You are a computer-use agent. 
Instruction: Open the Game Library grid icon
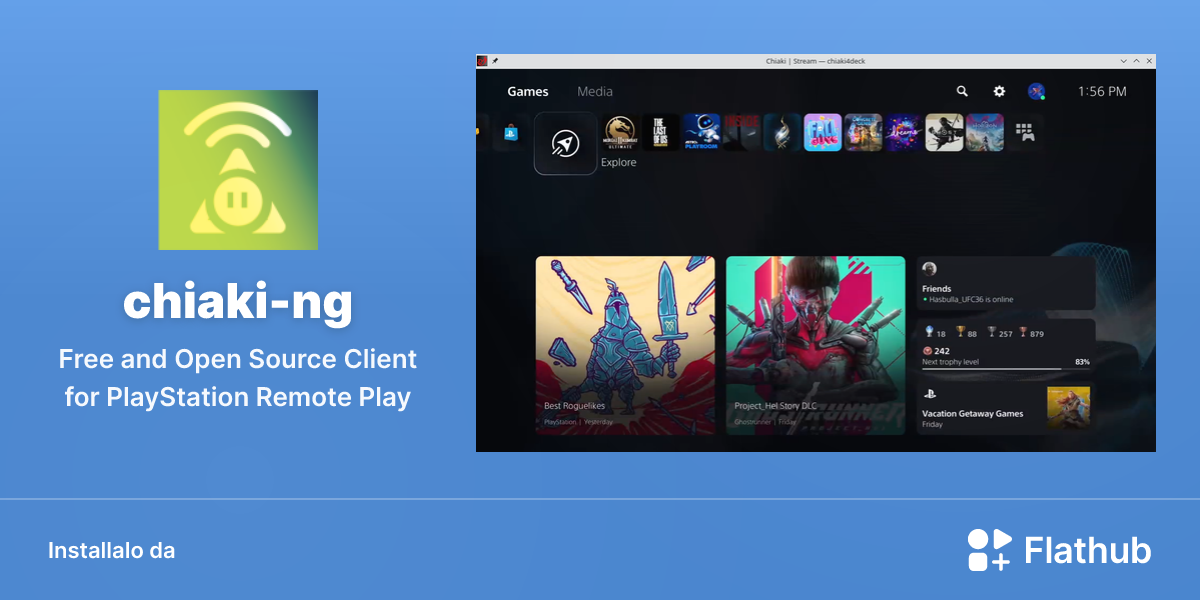[1025, 132]
